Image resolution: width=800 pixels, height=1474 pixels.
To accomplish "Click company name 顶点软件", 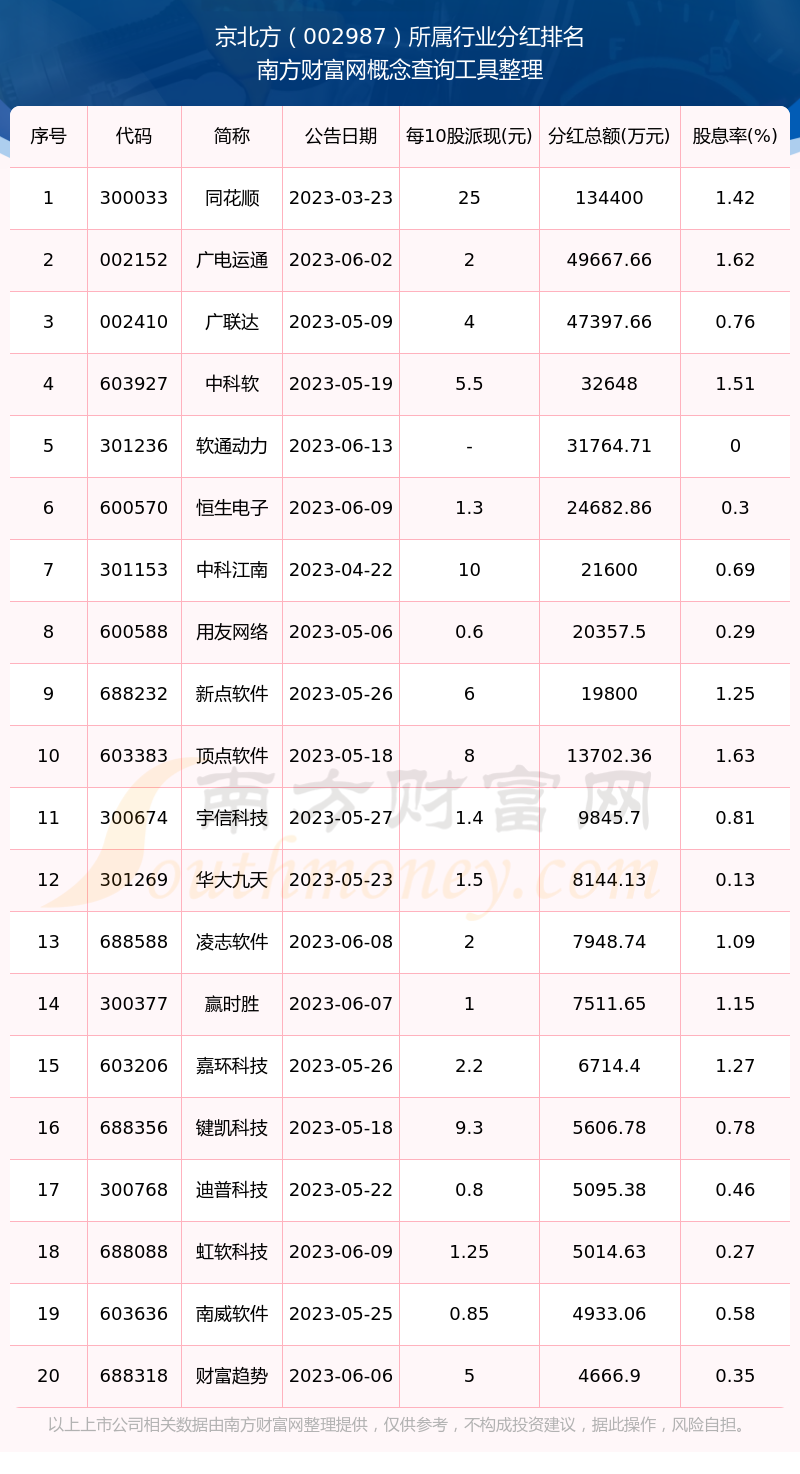I will coord(232,756).
